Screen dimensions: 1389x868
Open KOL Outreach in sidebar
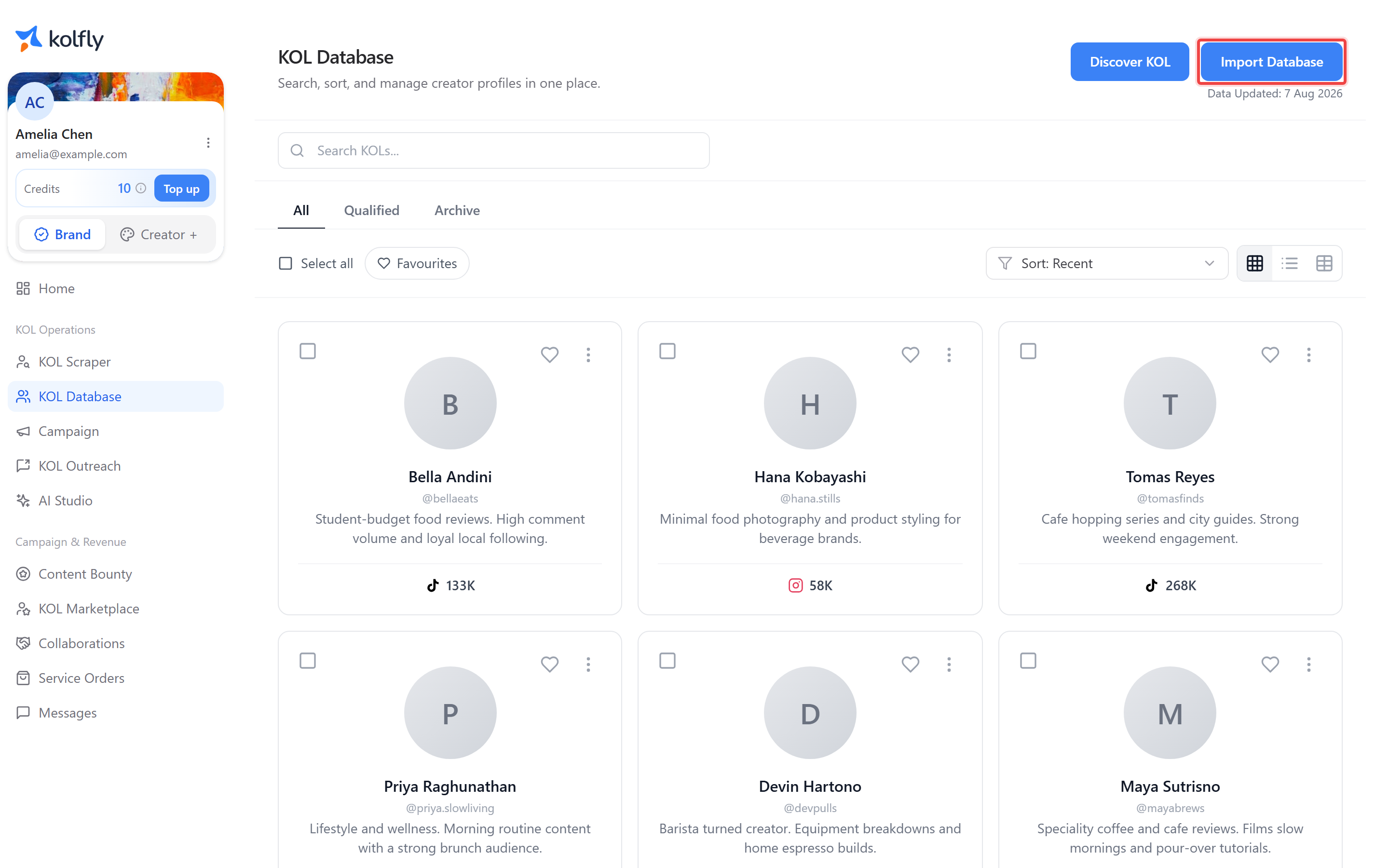pos(115,465)
